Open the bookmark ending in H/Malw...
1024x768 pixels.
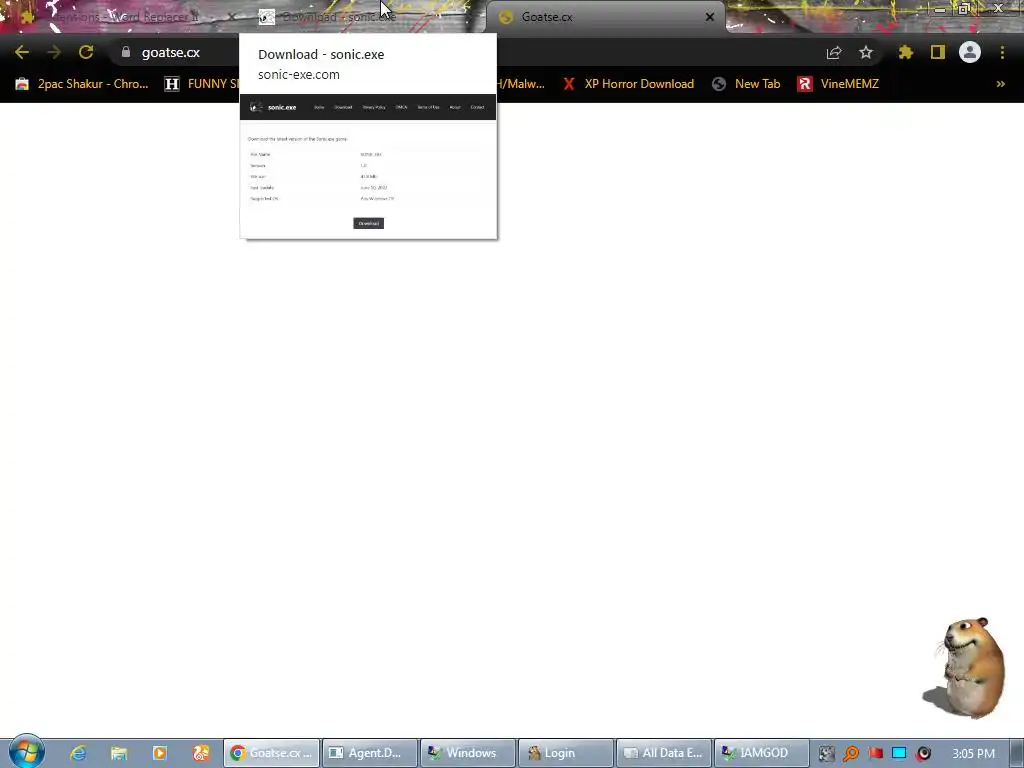click(521, 84)
